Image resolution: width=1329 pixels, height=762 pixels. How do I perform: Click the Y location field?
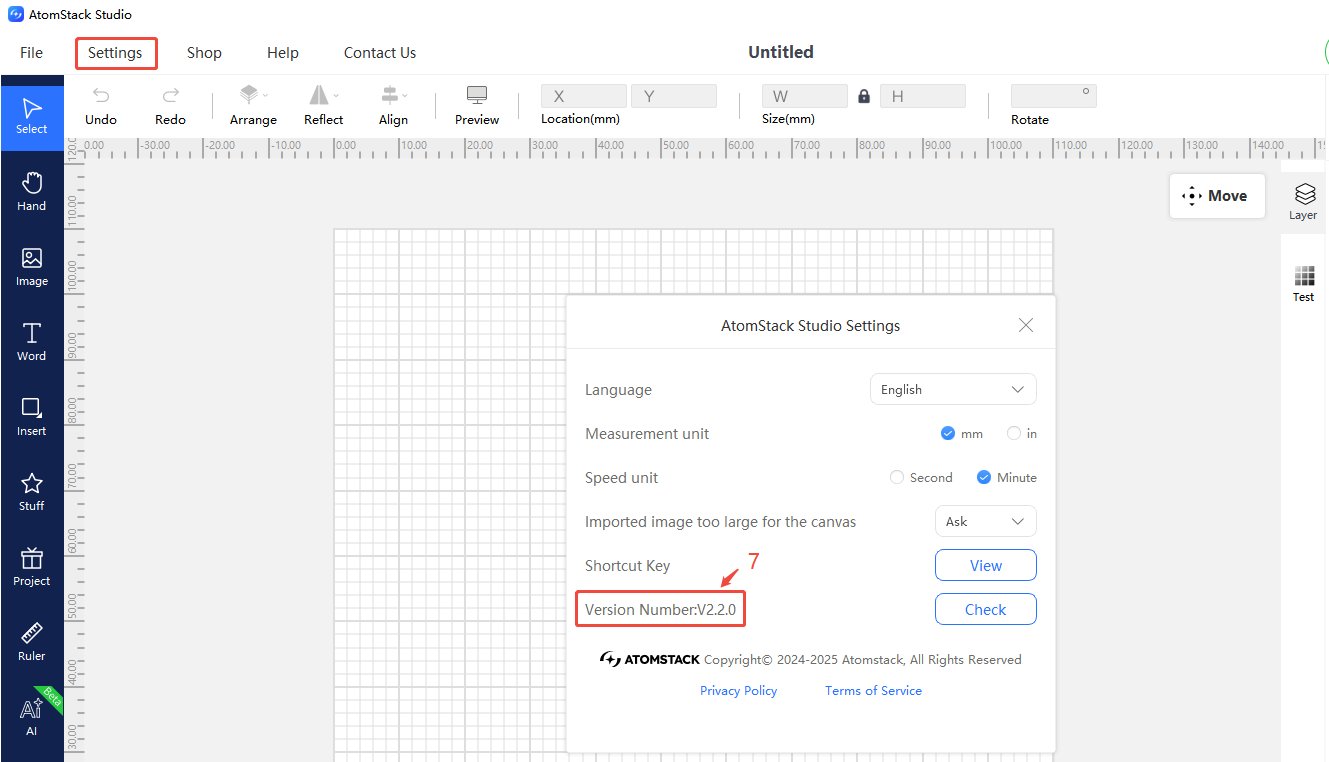pos(674,96)
